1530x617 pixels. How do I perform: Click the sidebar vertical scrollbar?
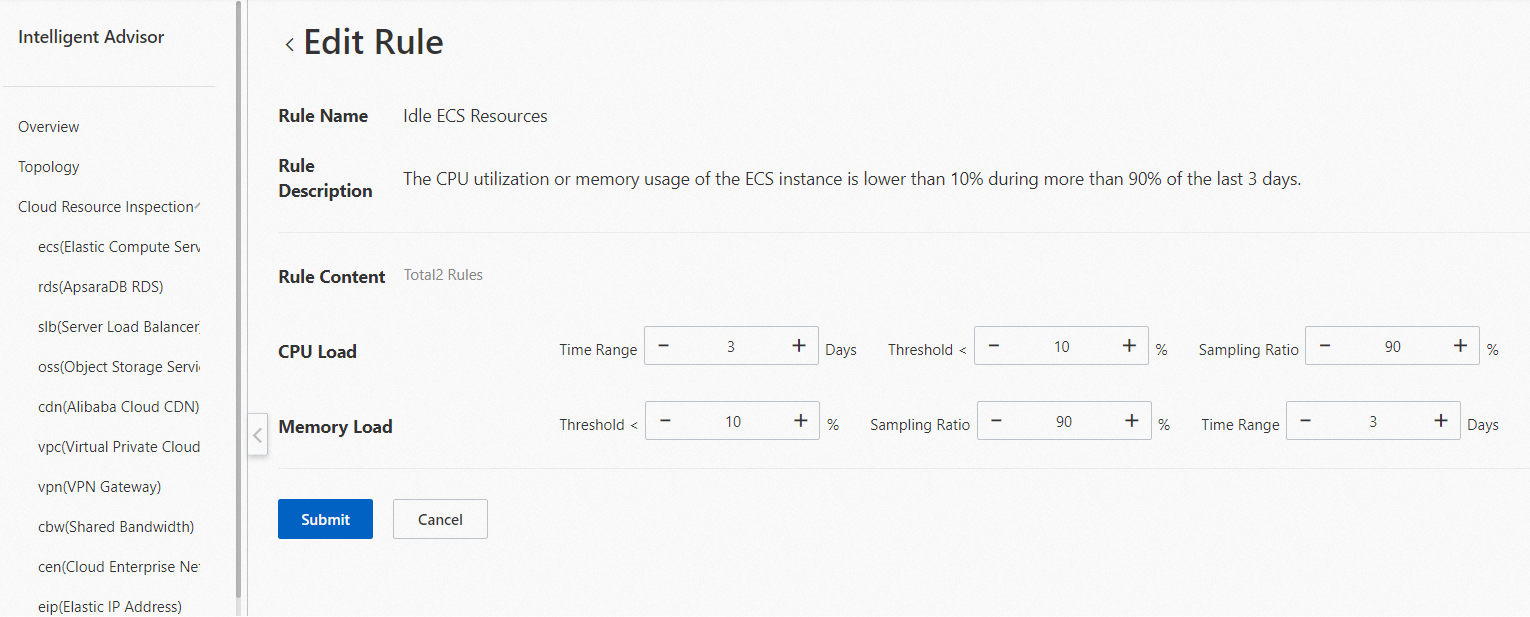pyautogui.click(x=238, y=300)
